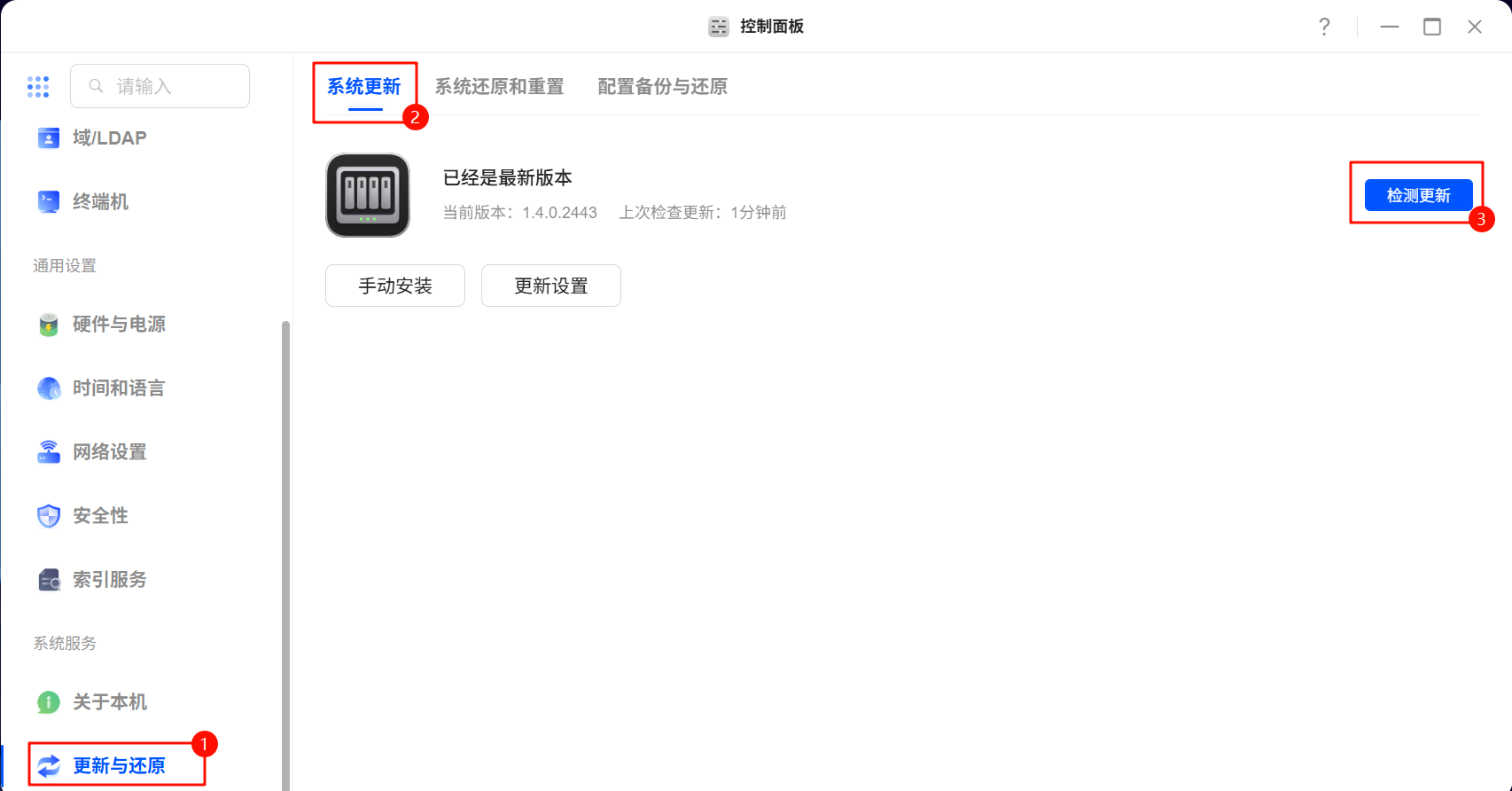The width and height of the screenshot is (1512, 791).
Task: Click the NAS system version thumbnail
Action: pyautogui.click(x=368, y=195)
